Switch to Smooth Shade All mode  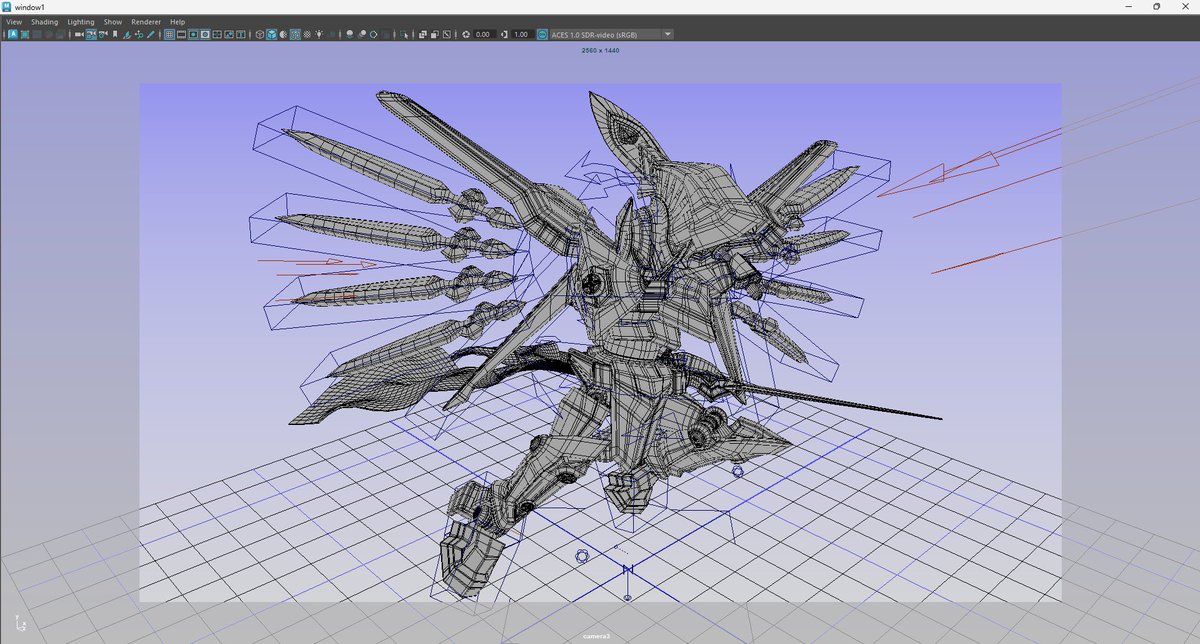coord(271,34)
